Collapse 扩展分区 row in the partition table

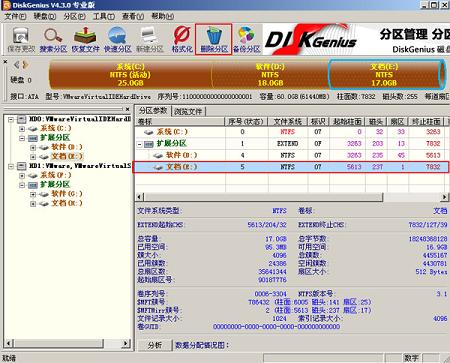click(x=140, y=144)
